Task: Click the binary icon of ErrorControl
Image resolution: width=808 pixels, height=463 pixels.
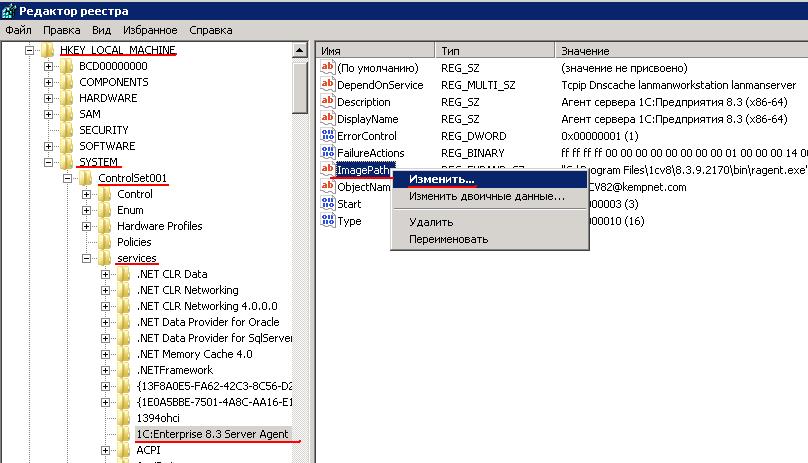Action: (327, 136)
